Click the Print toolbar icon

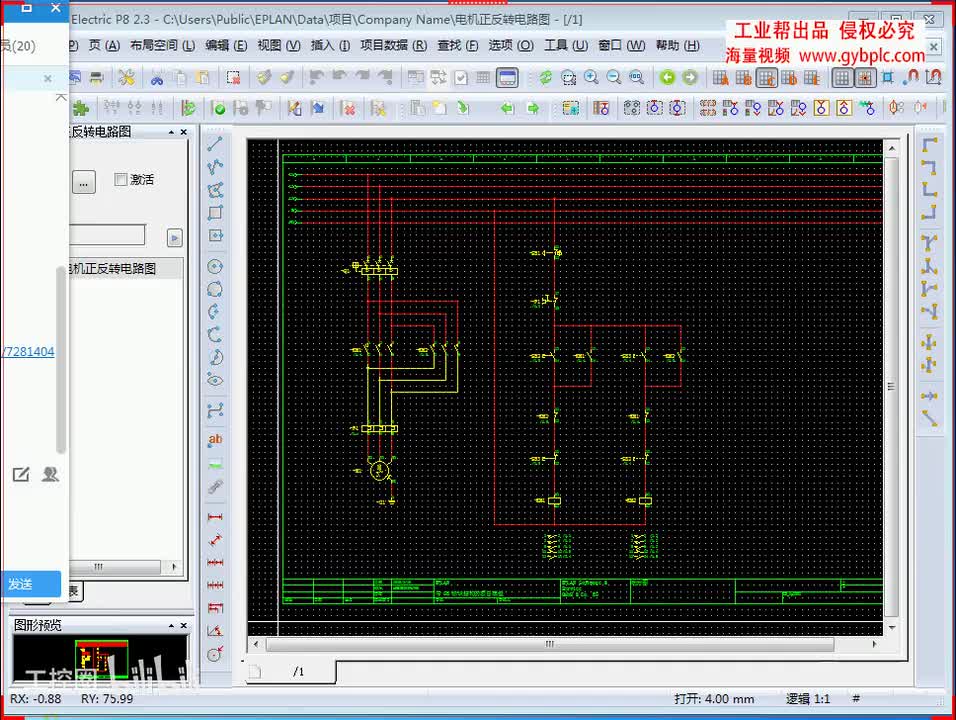tap(96, 77)
